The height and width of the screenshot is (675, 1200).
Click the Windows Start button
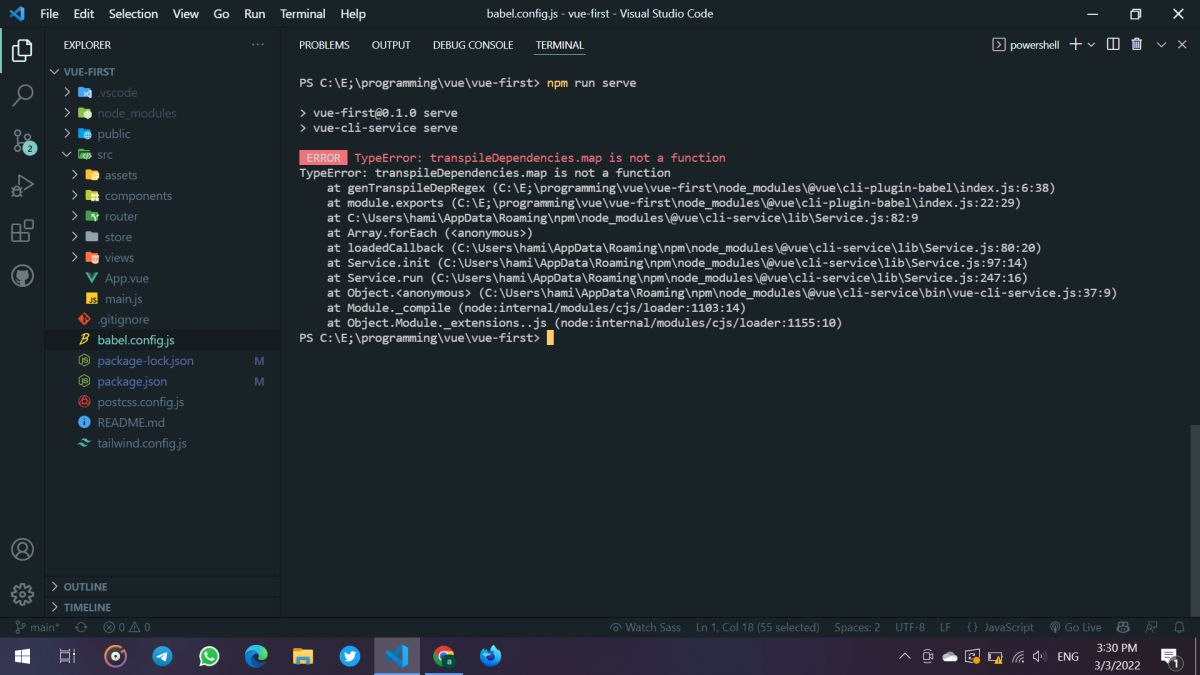pos(22,656)
